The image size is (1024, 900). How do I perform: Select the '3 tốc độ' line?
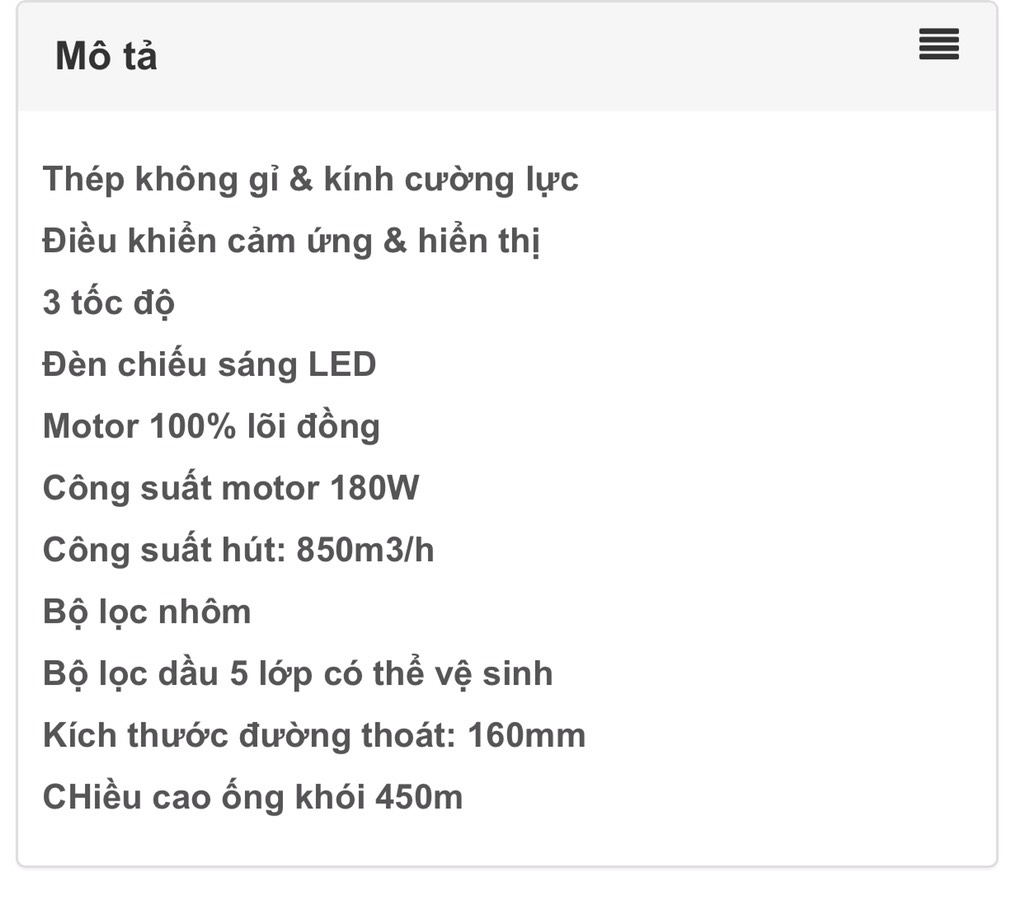(108, 303)
